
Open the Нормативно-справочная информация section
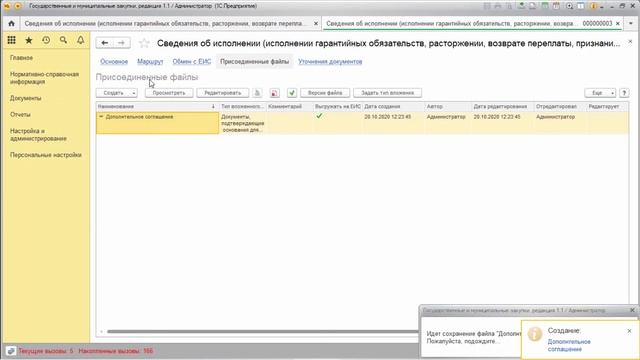point(44,78)
